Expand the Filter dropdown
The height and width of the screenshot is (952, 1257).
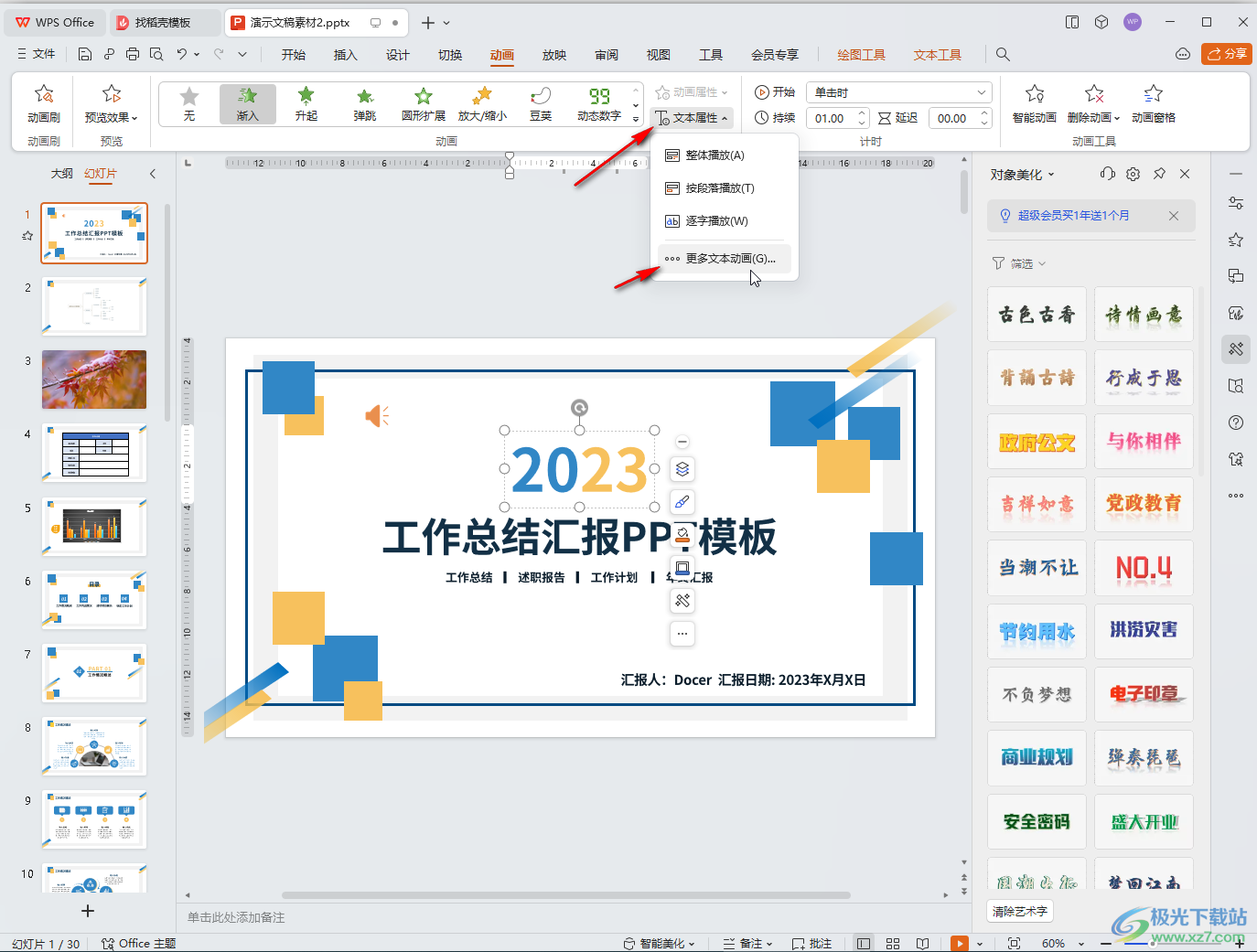[x=1019, y=263]
